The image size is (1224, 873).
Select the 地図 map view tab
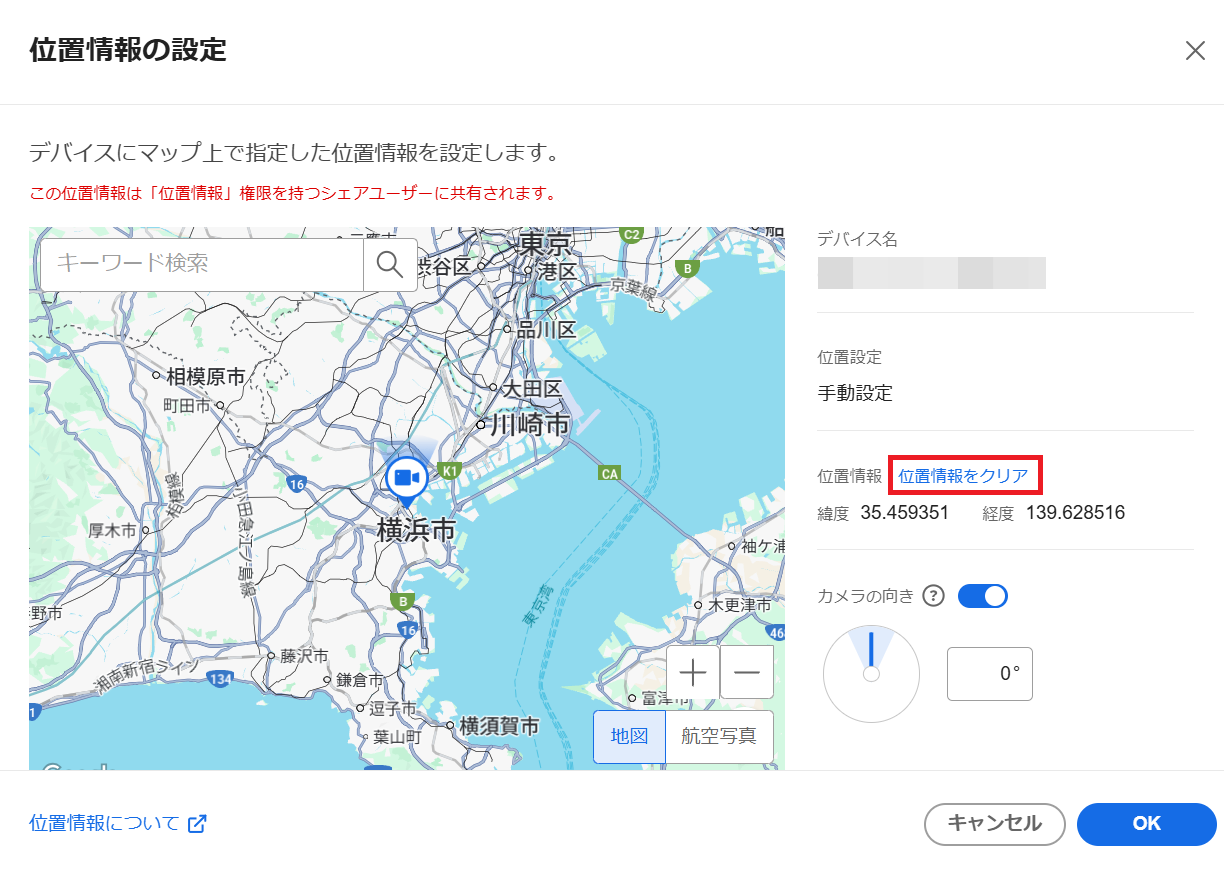629,736
